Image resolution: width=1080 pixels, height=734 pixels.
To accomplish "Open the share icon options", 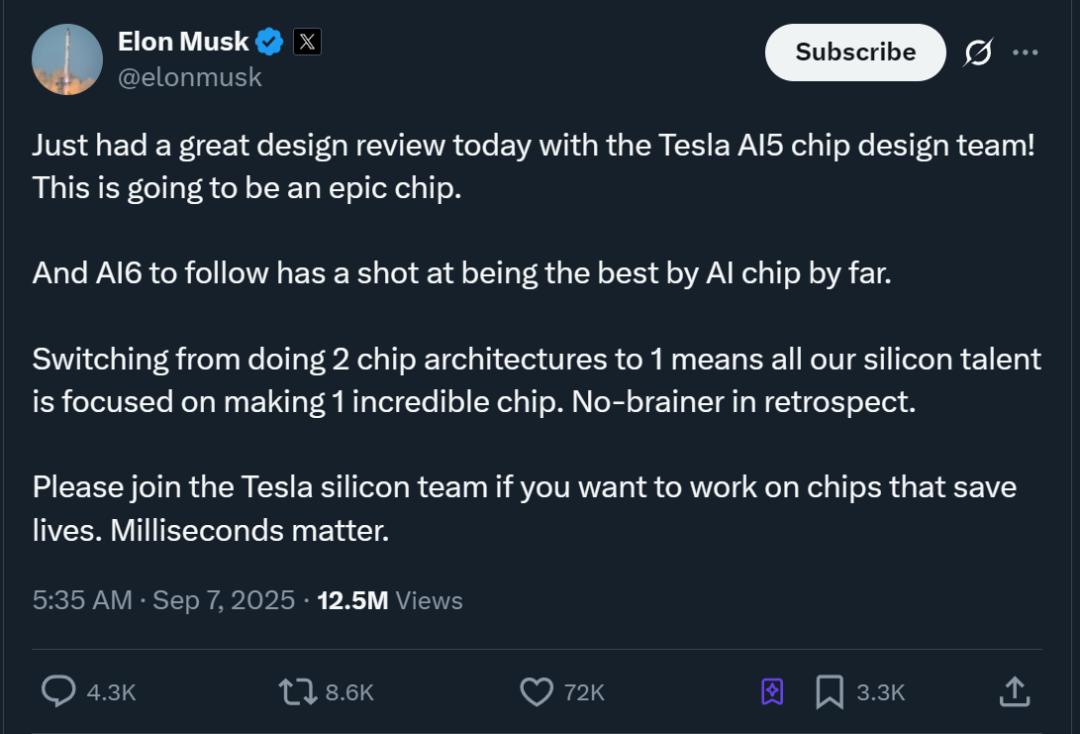I will point(1014,691).
